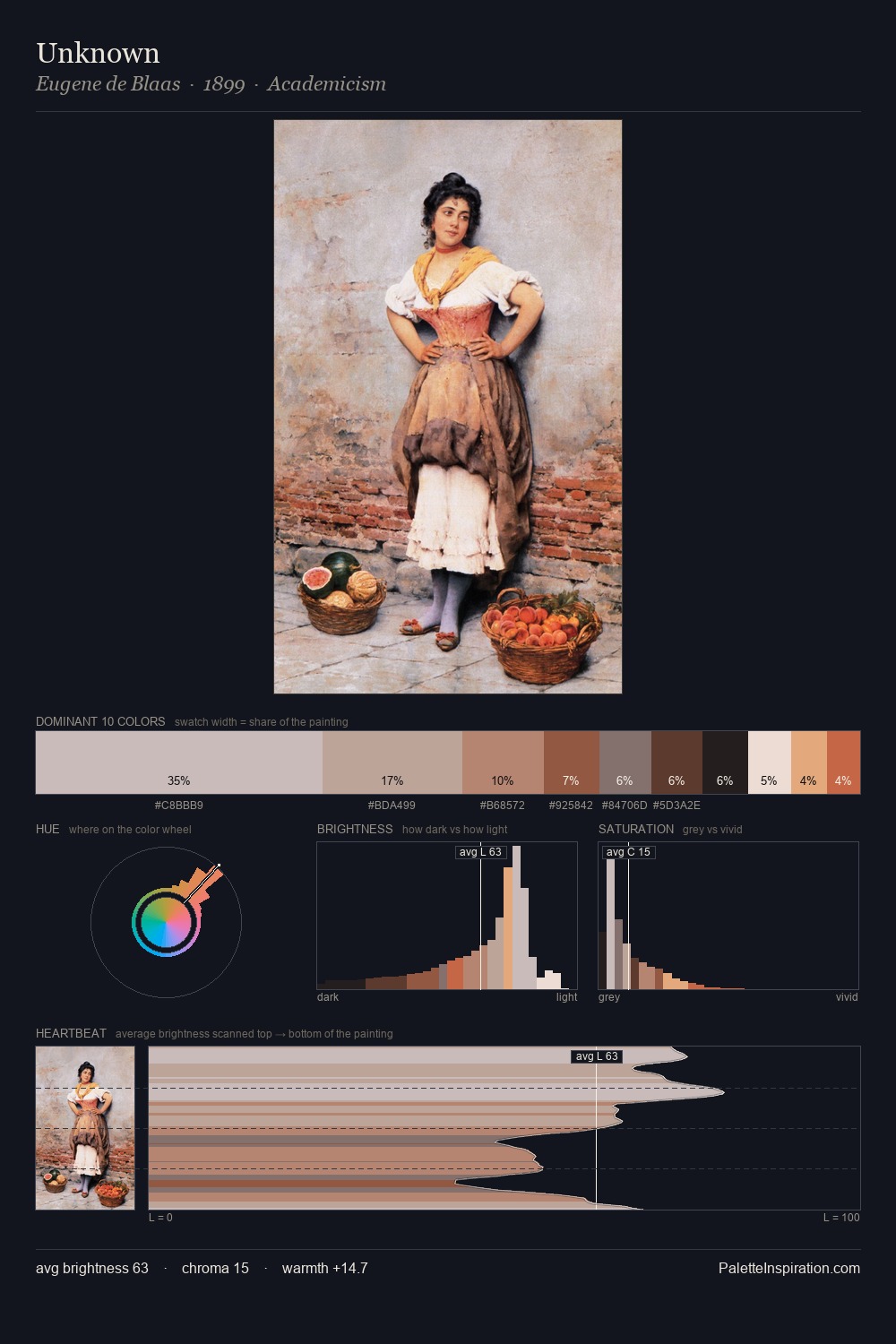Click the small painting thumbnail beside Heartbeat chart
The image size is (896, 1344).
tap(85, 1128)
